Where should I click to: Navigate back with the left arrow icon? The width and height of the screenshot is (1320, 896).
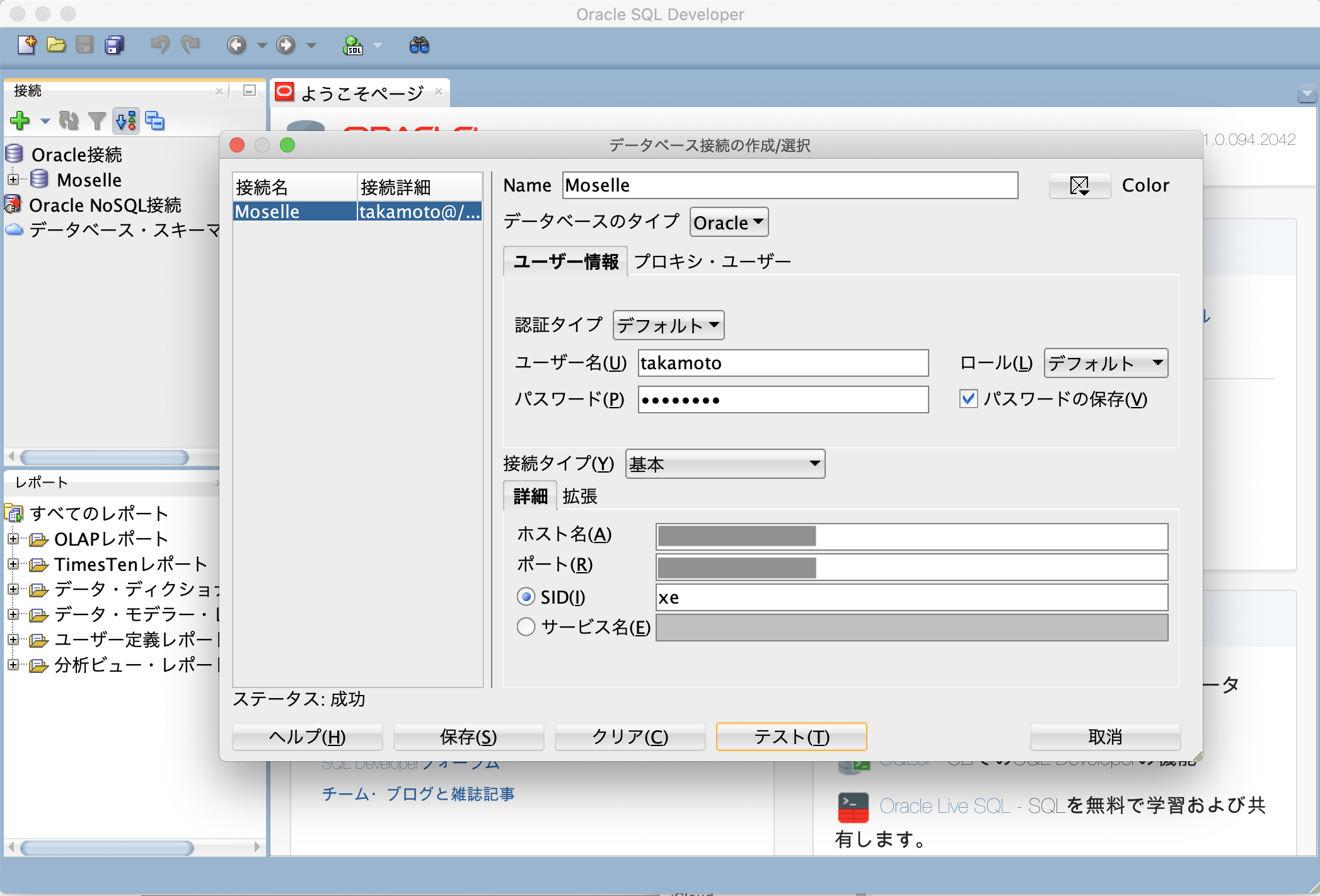pyautogui.click(x=236, y=45)
